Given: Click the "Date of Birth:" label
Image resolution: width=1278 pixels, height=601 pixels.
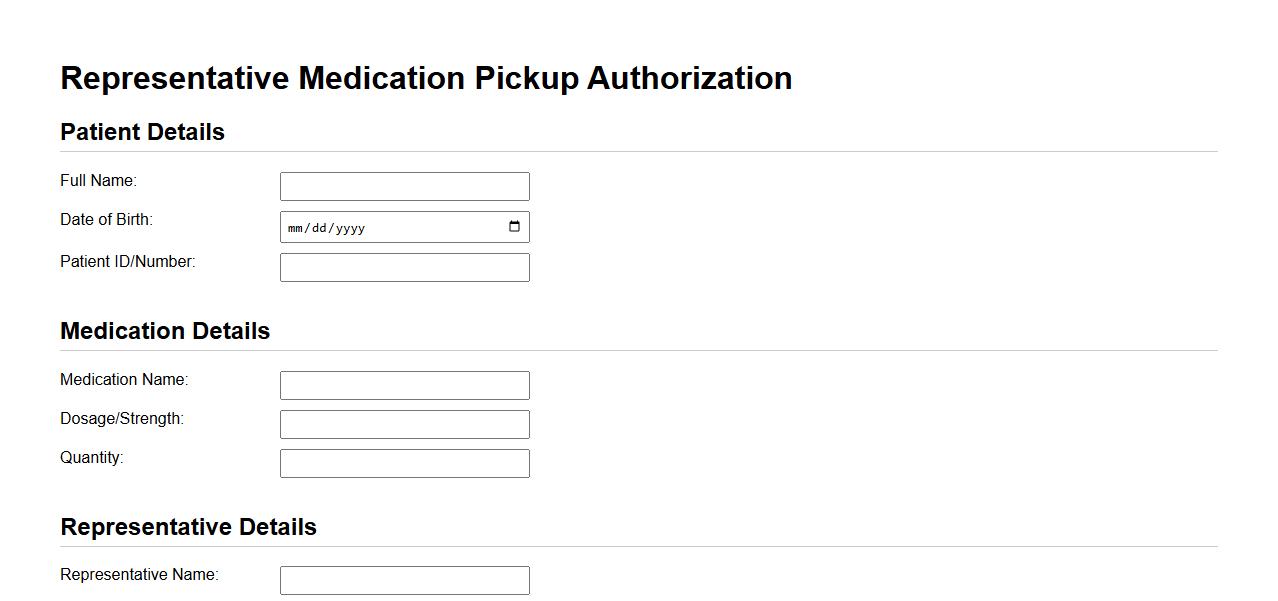Looking at the screenshot, I should [x=106, y=220].
